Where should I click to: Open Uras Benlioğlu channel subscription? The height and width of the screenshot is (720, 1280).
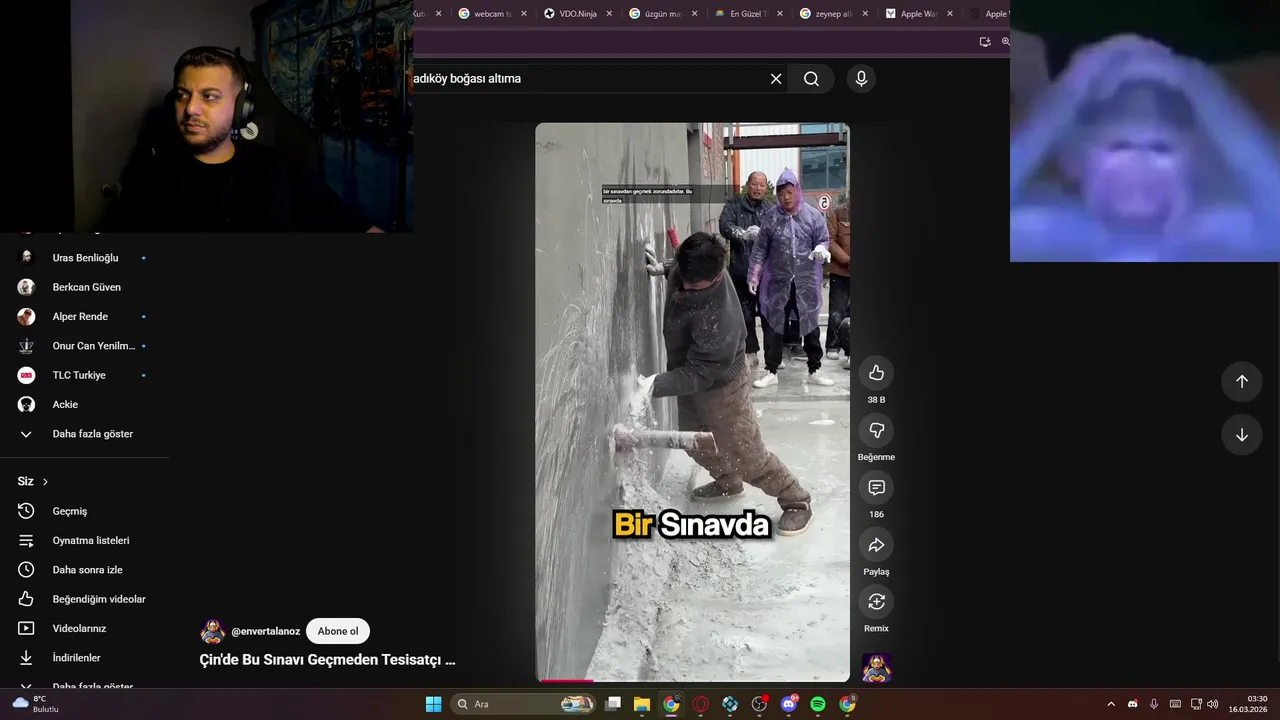click(84, 258)
